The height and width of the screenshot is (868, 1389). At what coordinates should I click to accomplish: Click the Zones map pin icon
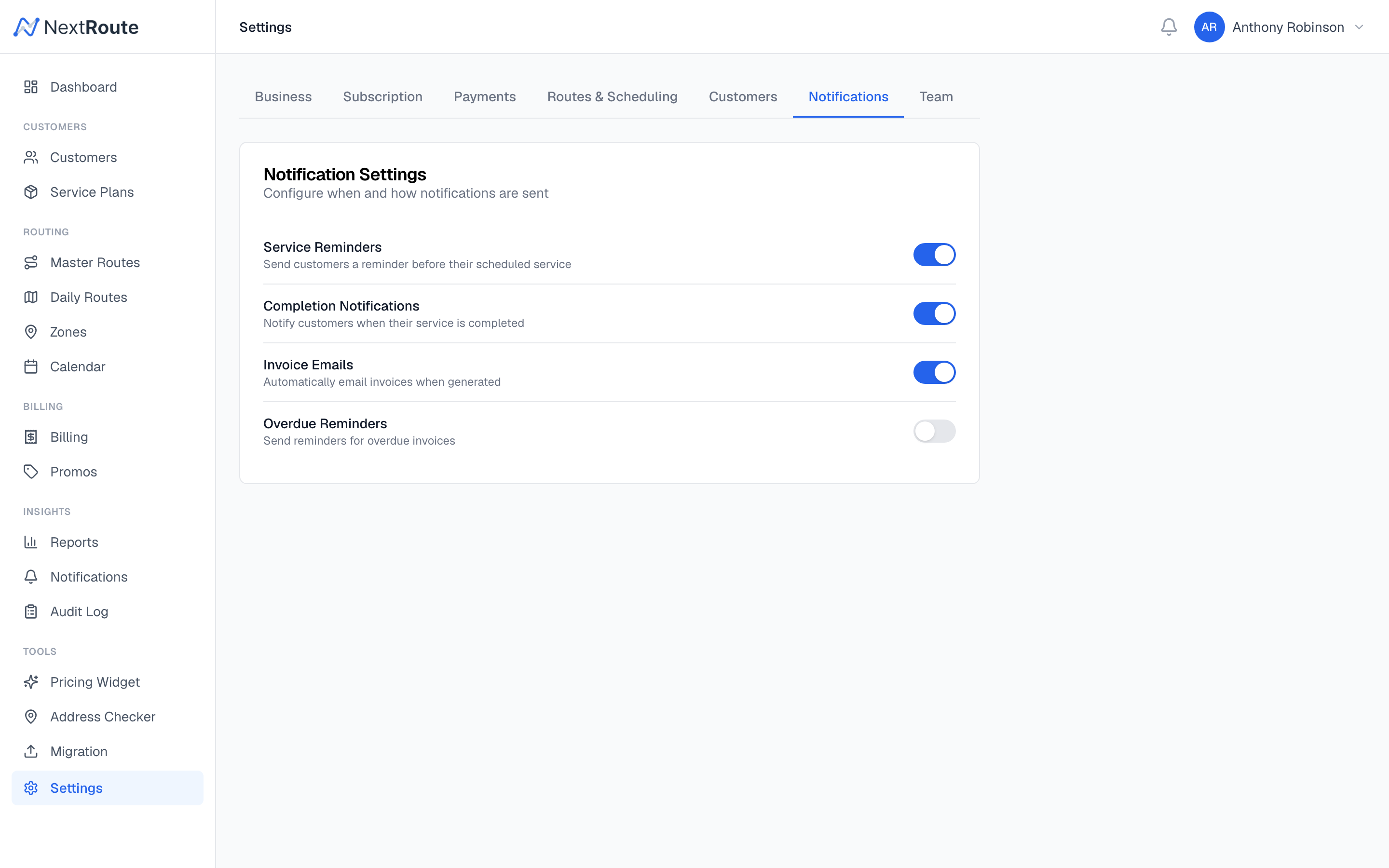coord(31,332)
